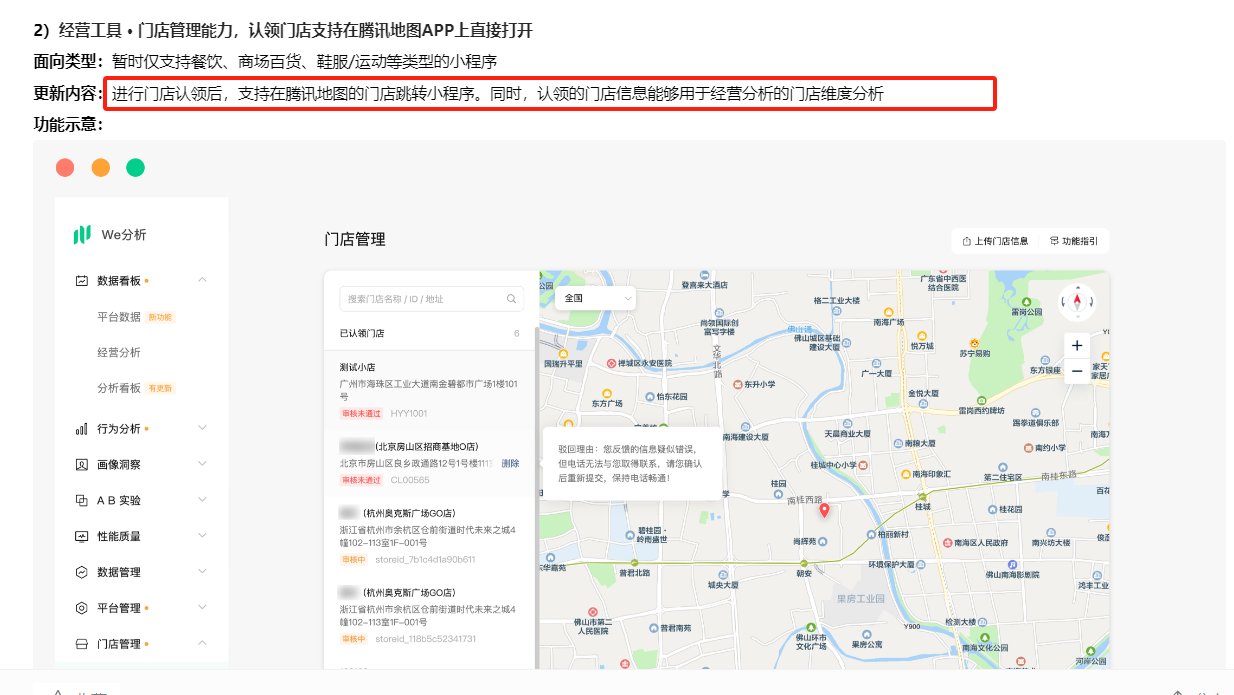Screen dimensions: 1234x695
Task: Zoom out with the map minus button
Action: [x=1077, y=372]
